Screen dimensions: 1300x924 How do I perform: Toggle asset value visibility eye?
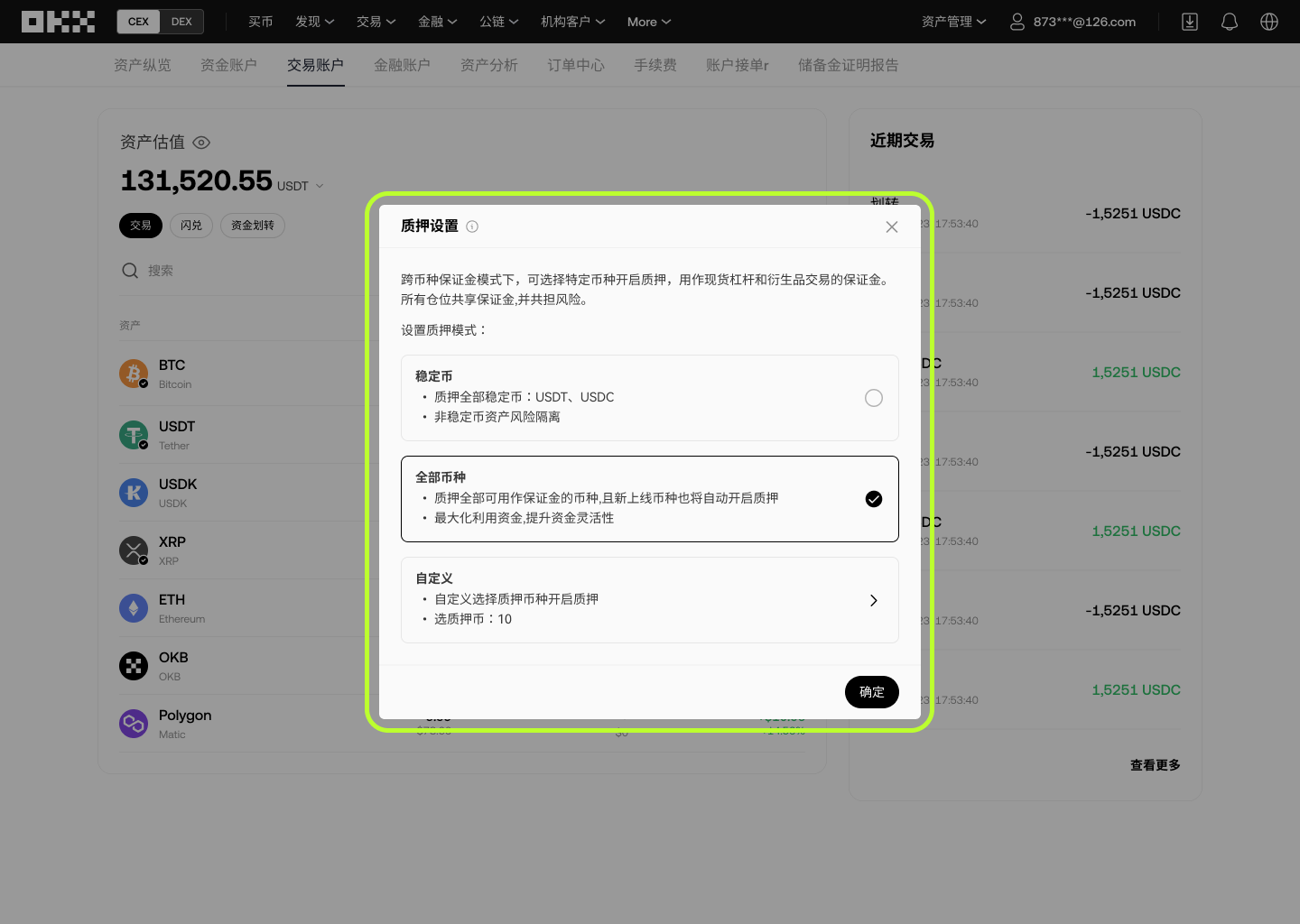pos(201,143)
